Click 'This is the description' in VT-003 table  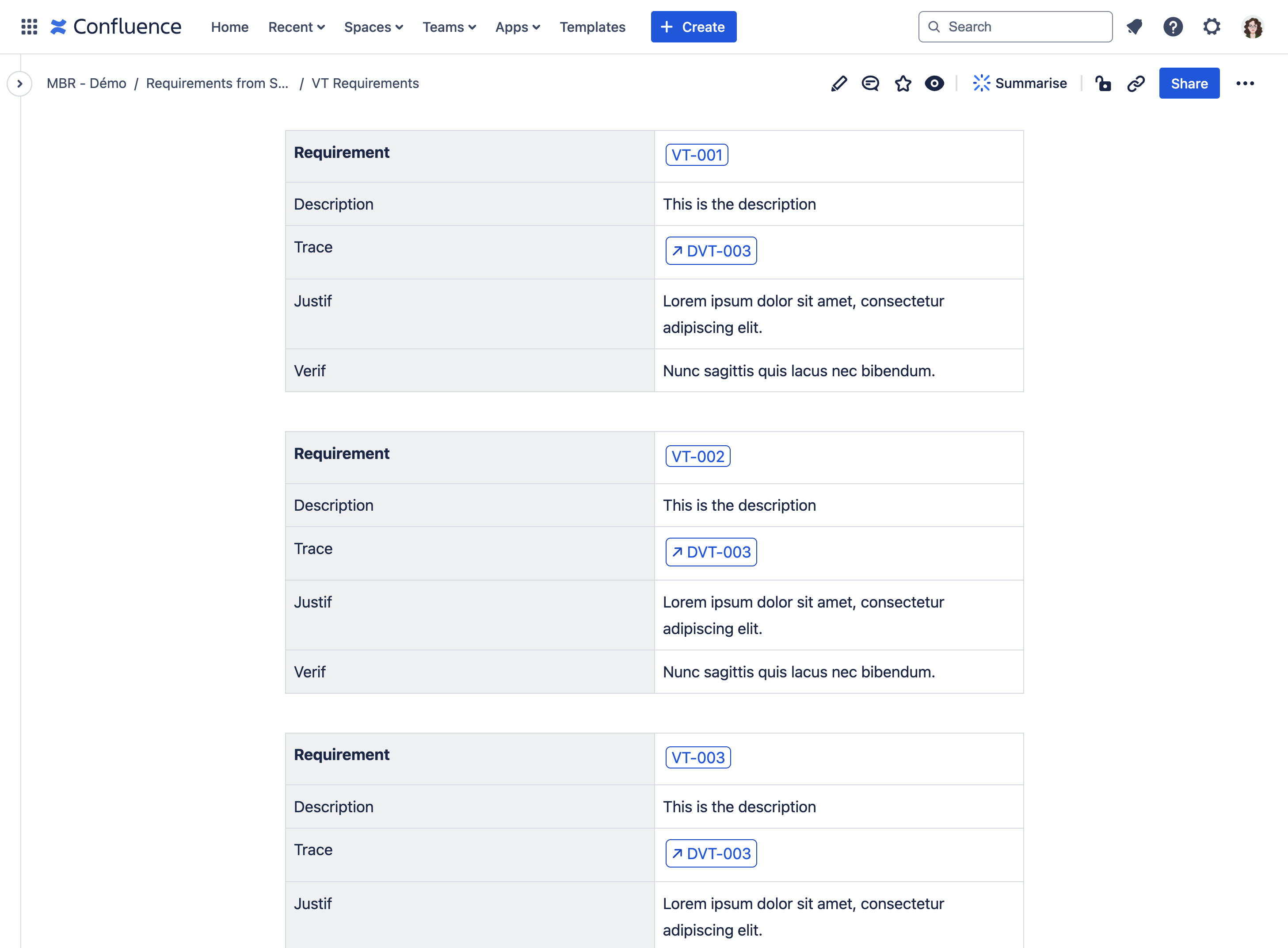[x=739, y=807]
